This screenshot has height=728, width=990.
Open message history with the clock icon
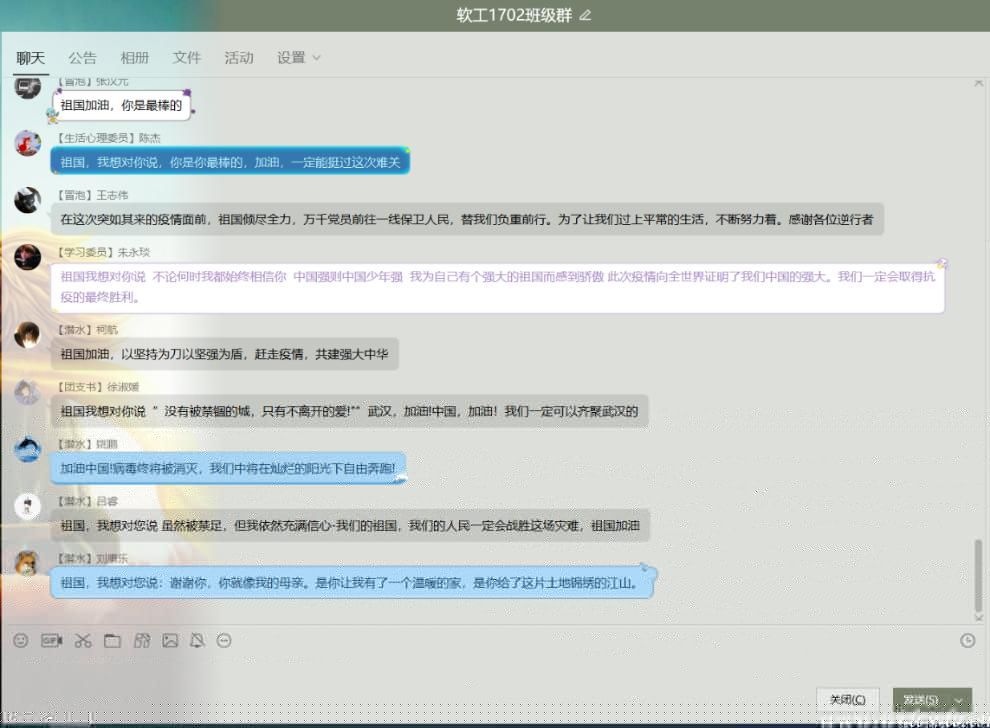pyautogui.click(x=967, y=640)
